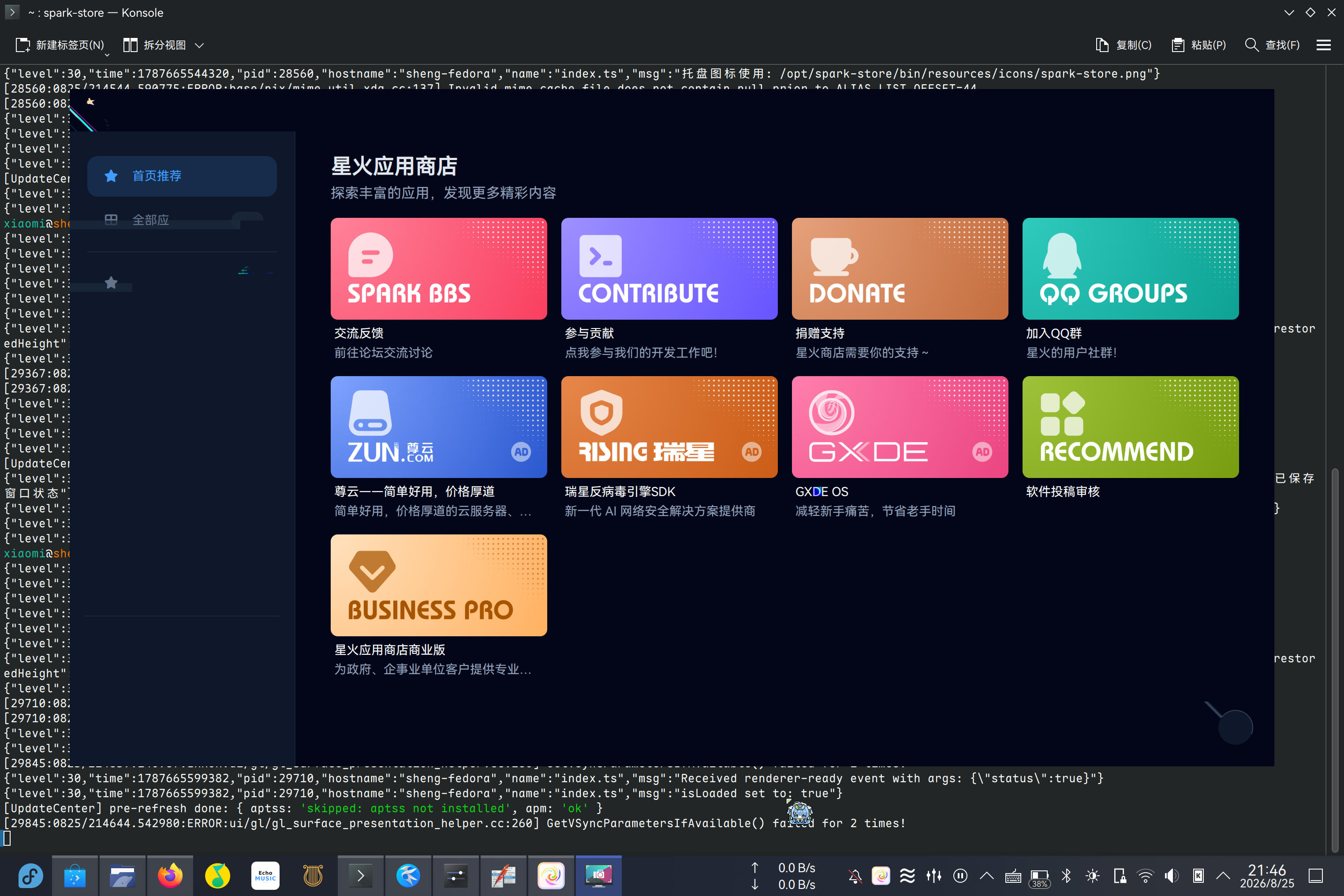This screenshot has width=1344, height=896.
Task: Click the Konsole window icon in title bar
Action: tap(12, 12)
